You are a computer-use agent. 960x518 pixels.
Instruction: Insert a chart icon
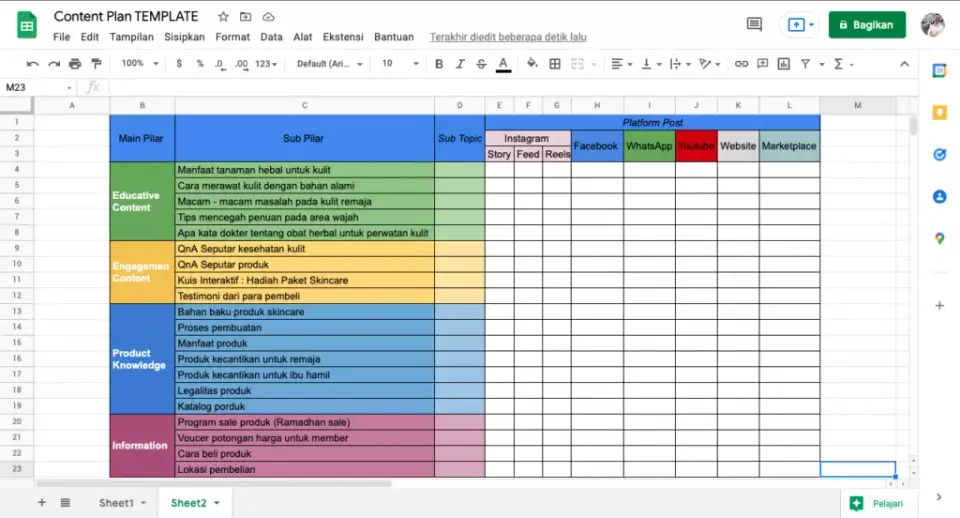[784, 64]
